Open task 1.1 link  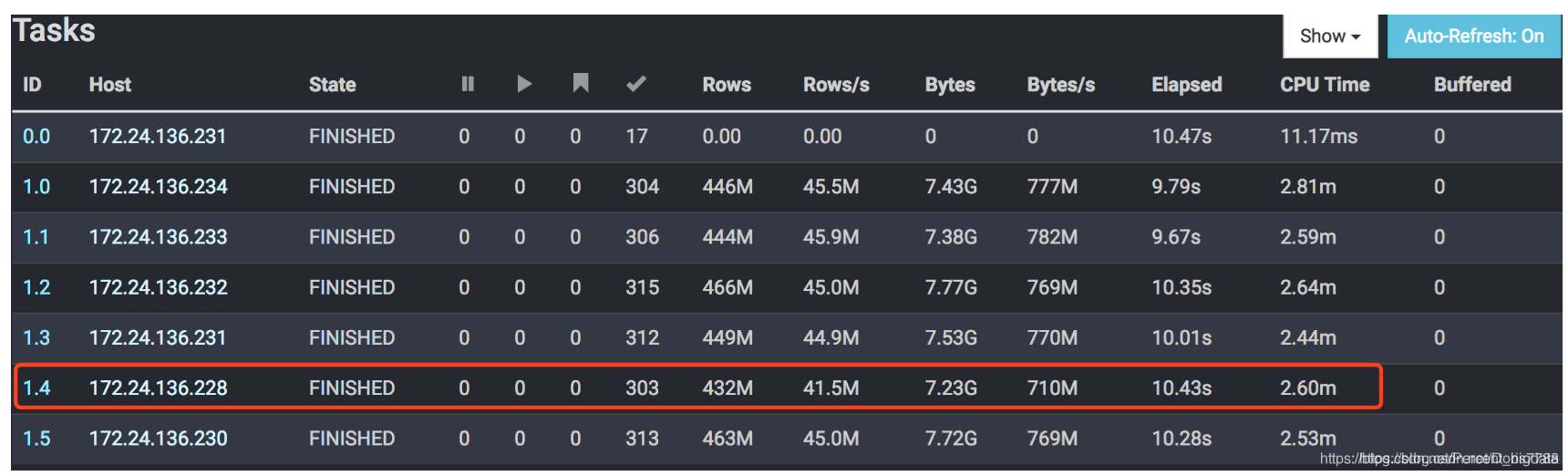[36, 237]
